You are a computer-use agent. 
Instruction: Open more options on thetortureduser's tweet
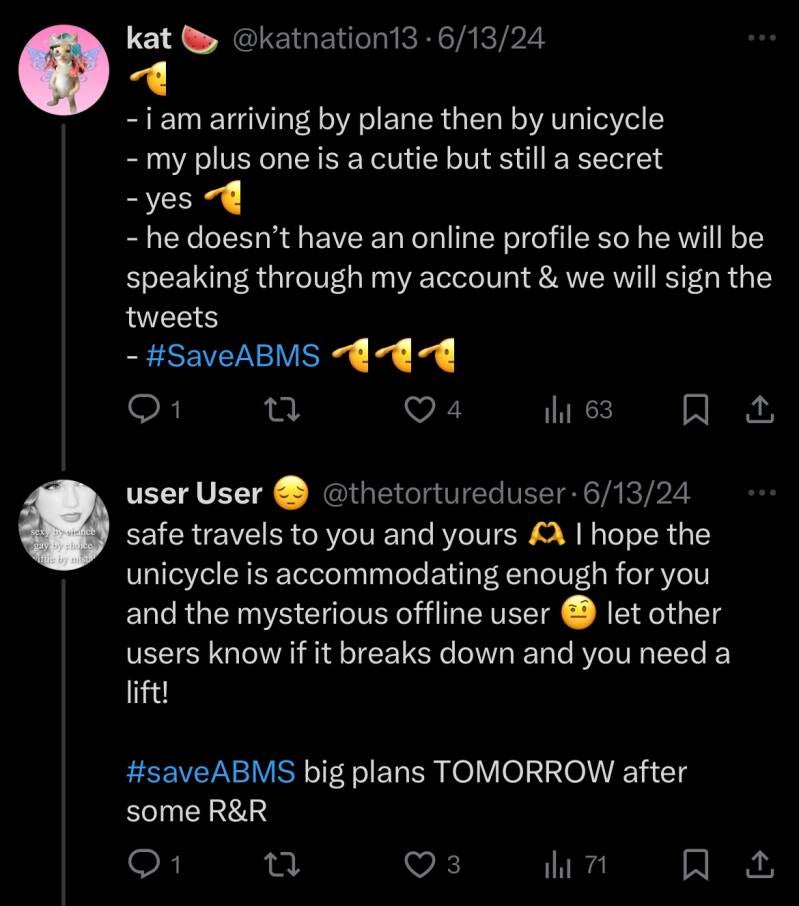761,493
